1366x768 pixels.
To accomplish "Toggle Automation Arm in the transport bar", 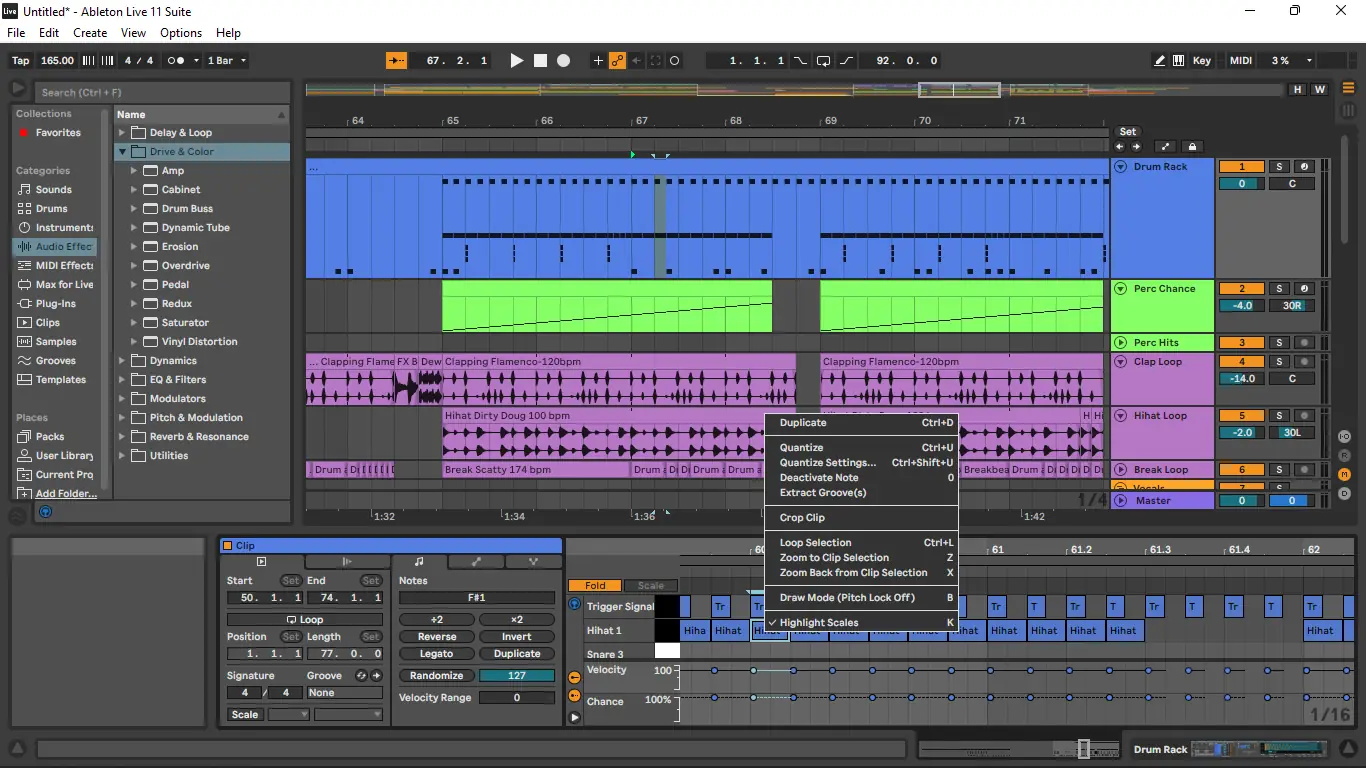I will coord(617,61).
